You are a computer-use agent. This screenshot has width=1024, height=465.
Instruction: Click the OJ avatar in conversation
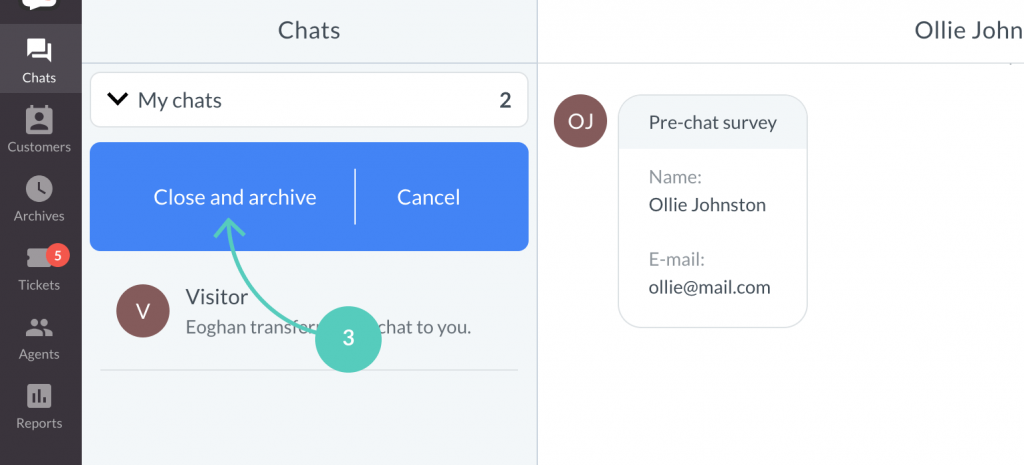[x=580, y=121]
